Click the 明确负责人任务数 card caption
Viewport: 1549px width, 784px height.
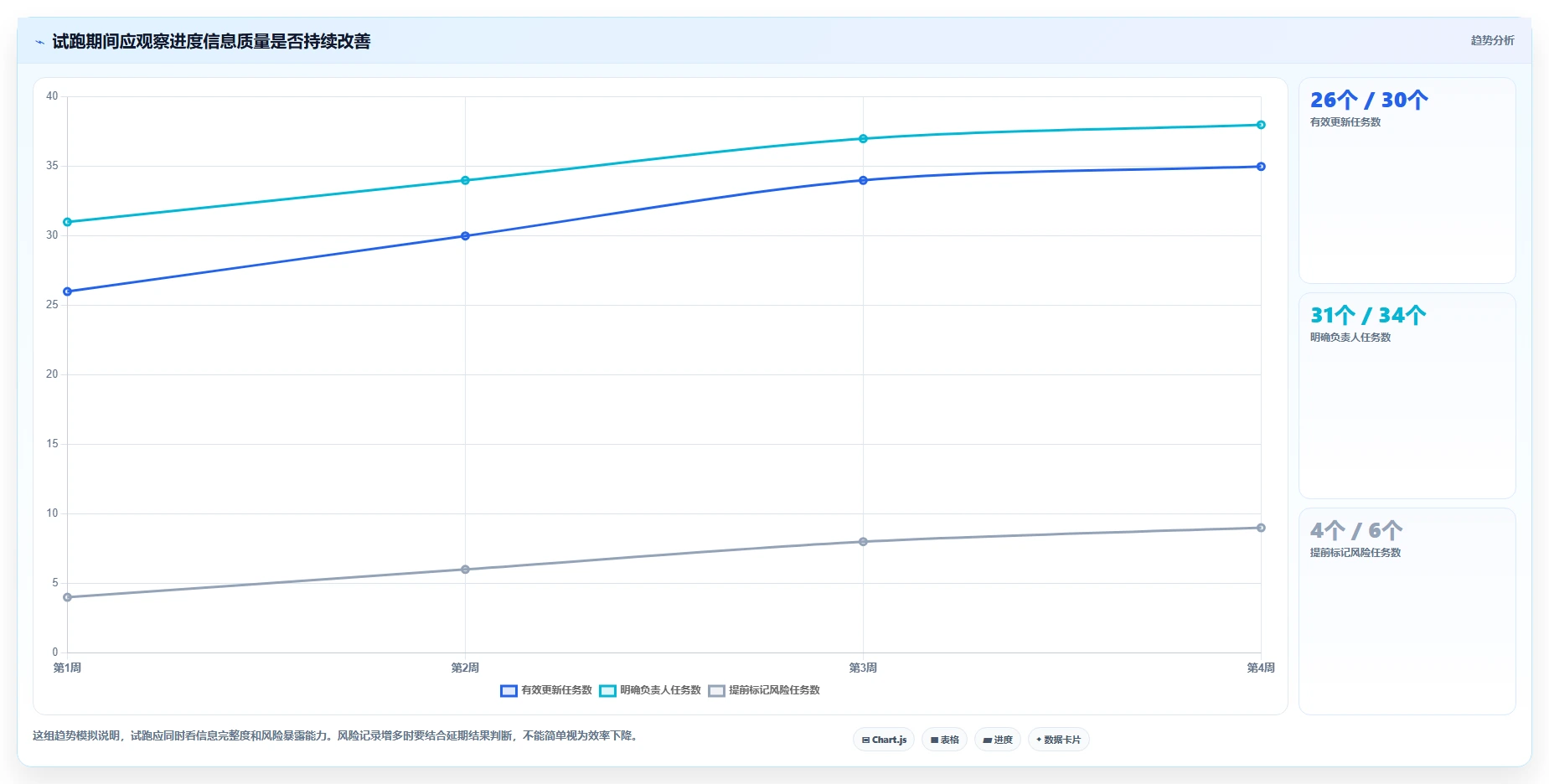[1350, 338]
